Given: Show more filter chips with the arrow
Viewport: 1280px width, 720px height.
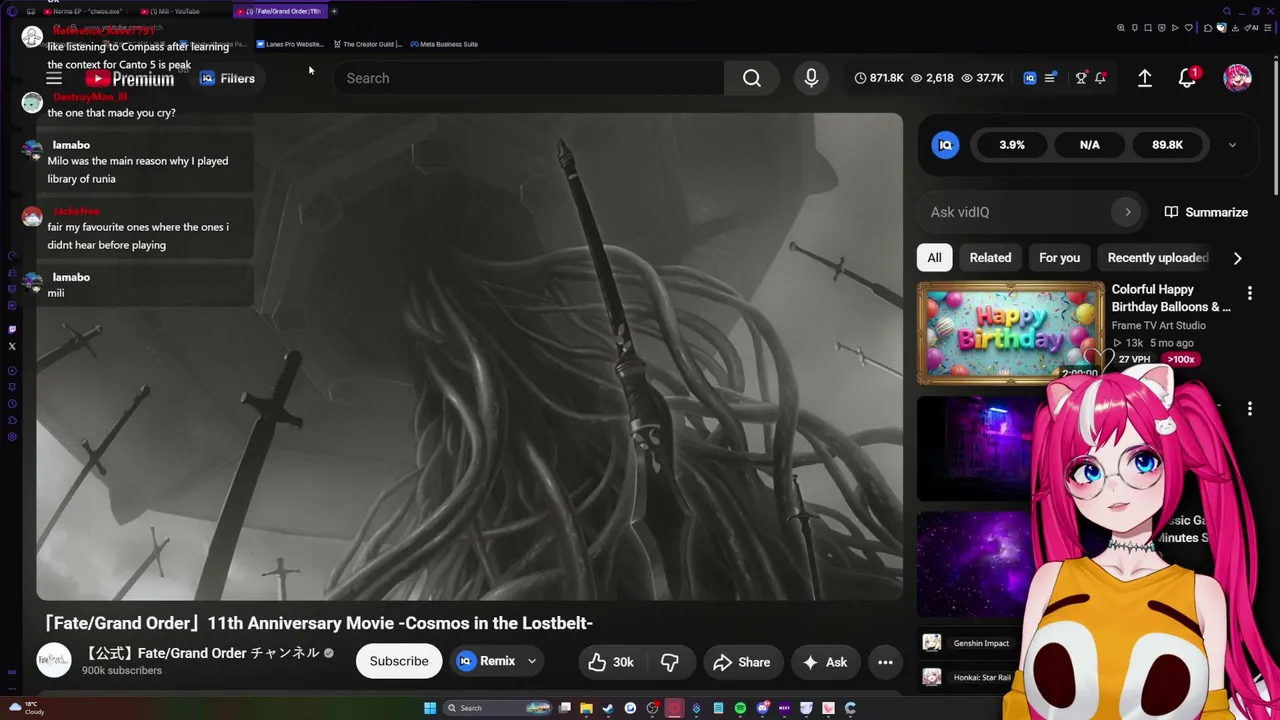Looking at the screenshot, I should point(1237,258).
